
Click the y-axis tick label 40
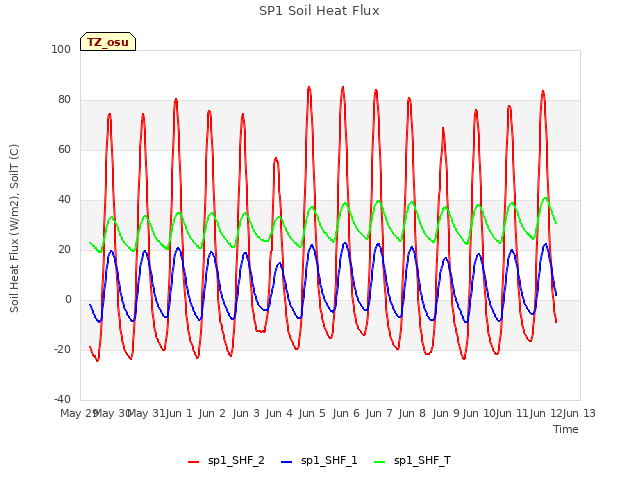coord(64,200)
